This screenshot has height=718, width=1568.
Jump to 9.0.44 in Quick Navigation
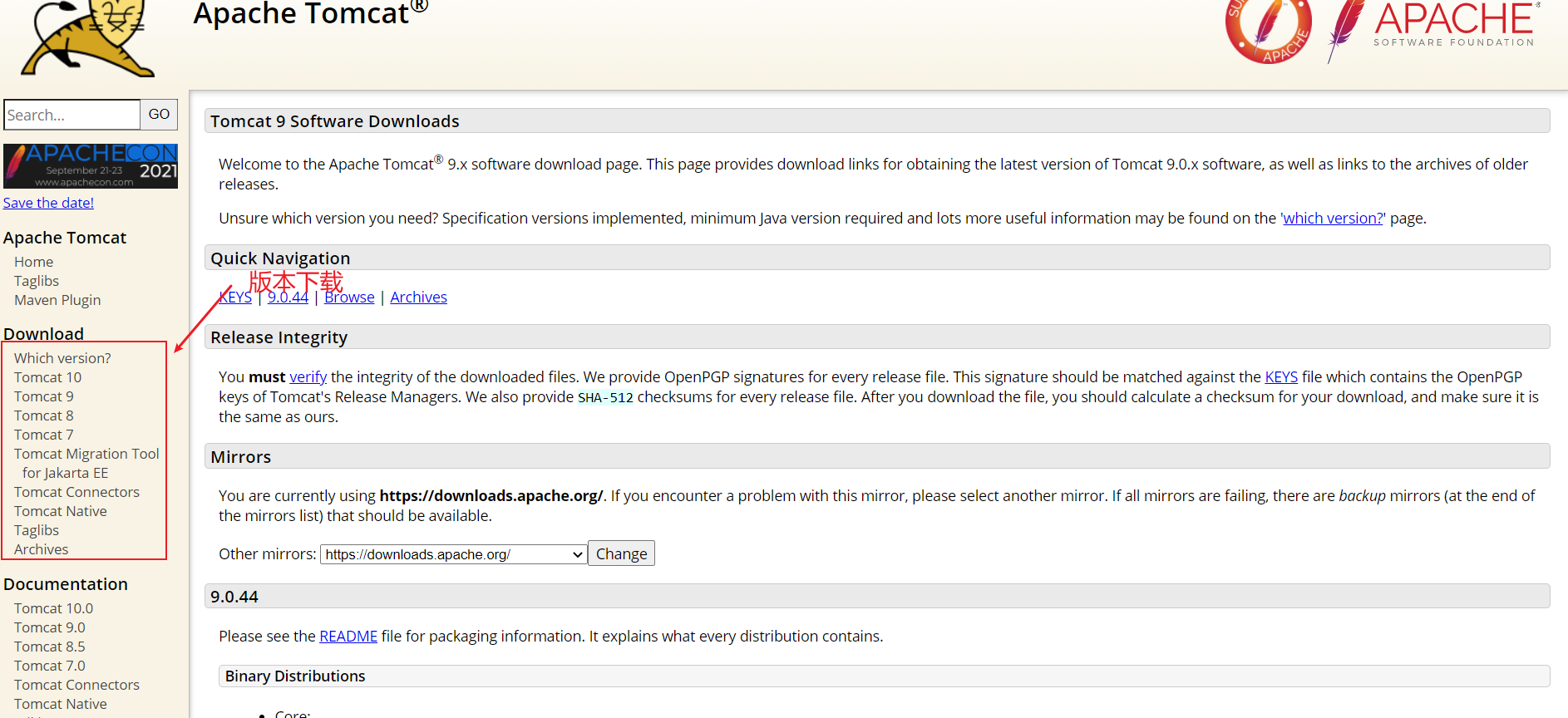288,298
